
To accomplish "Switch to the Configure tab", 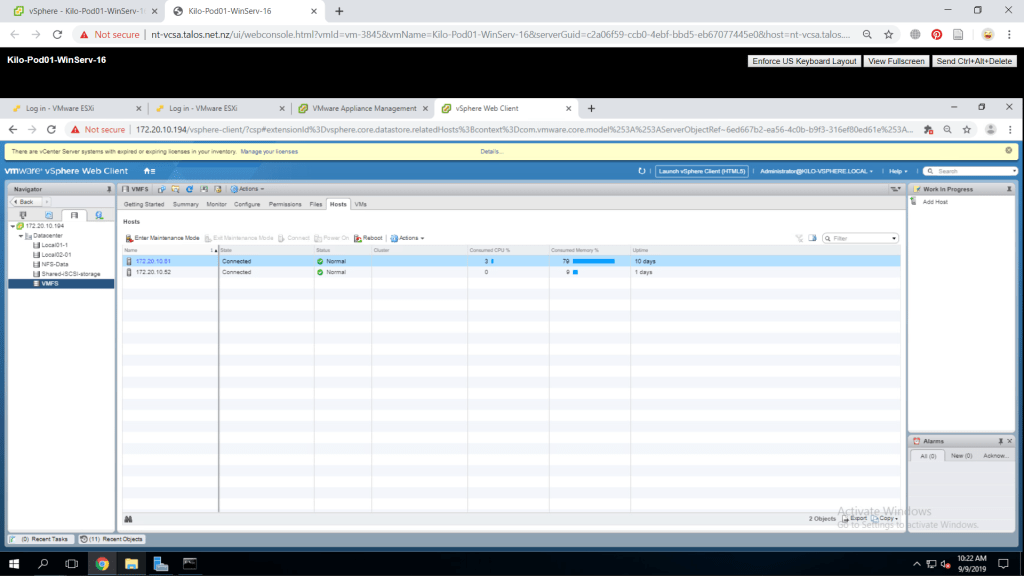I will tap(247, 204).
